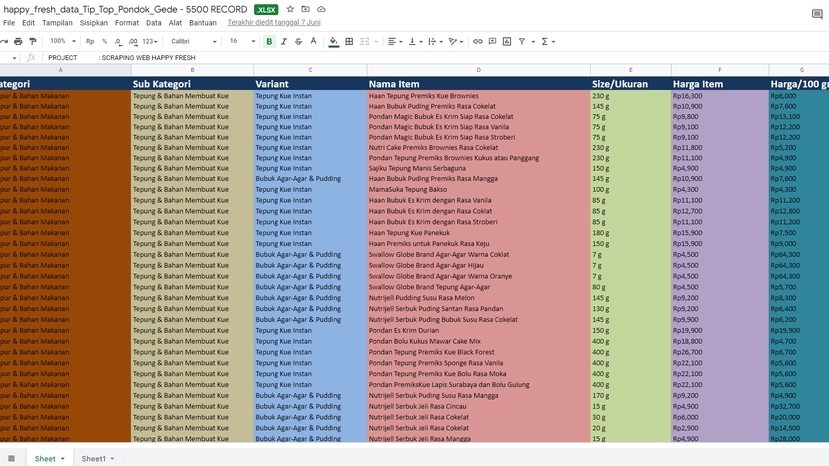Screen dimensions: 829x466
Task: Insert a chart
Action: click(507, 41)
